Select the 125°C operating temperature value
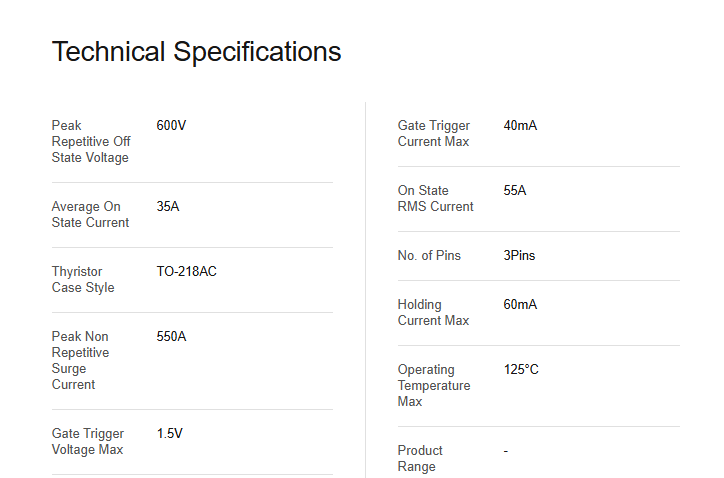Screen dimensions: 724x478 [521, 370]
